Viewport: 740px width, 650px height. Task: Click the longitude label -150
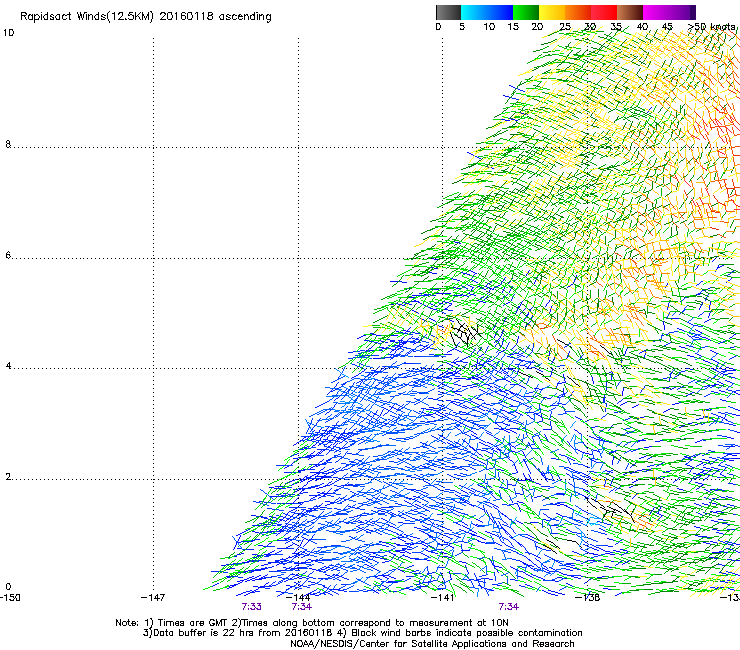10,597
